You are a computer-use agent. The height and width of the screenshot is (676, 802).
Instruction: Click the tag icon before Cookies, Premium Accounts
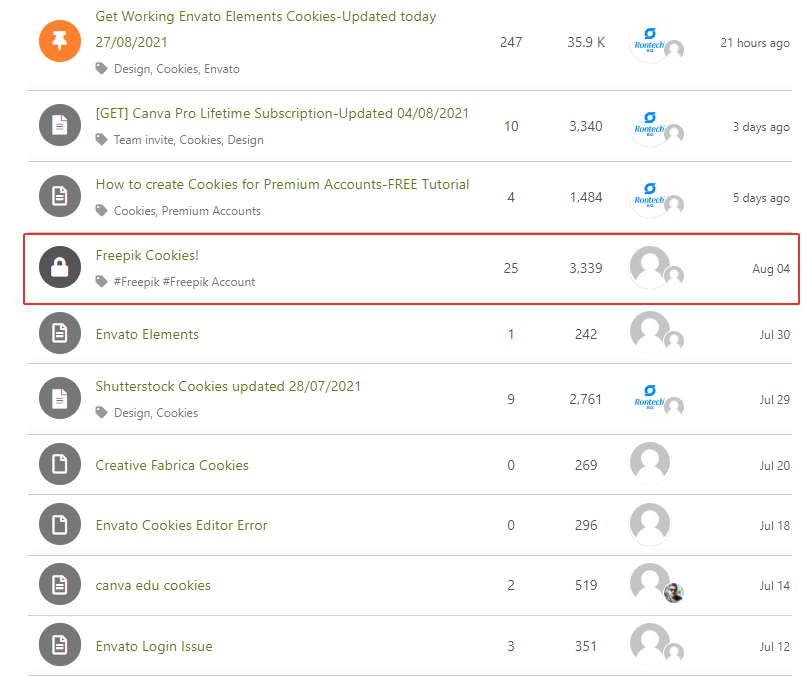[101, 211]
